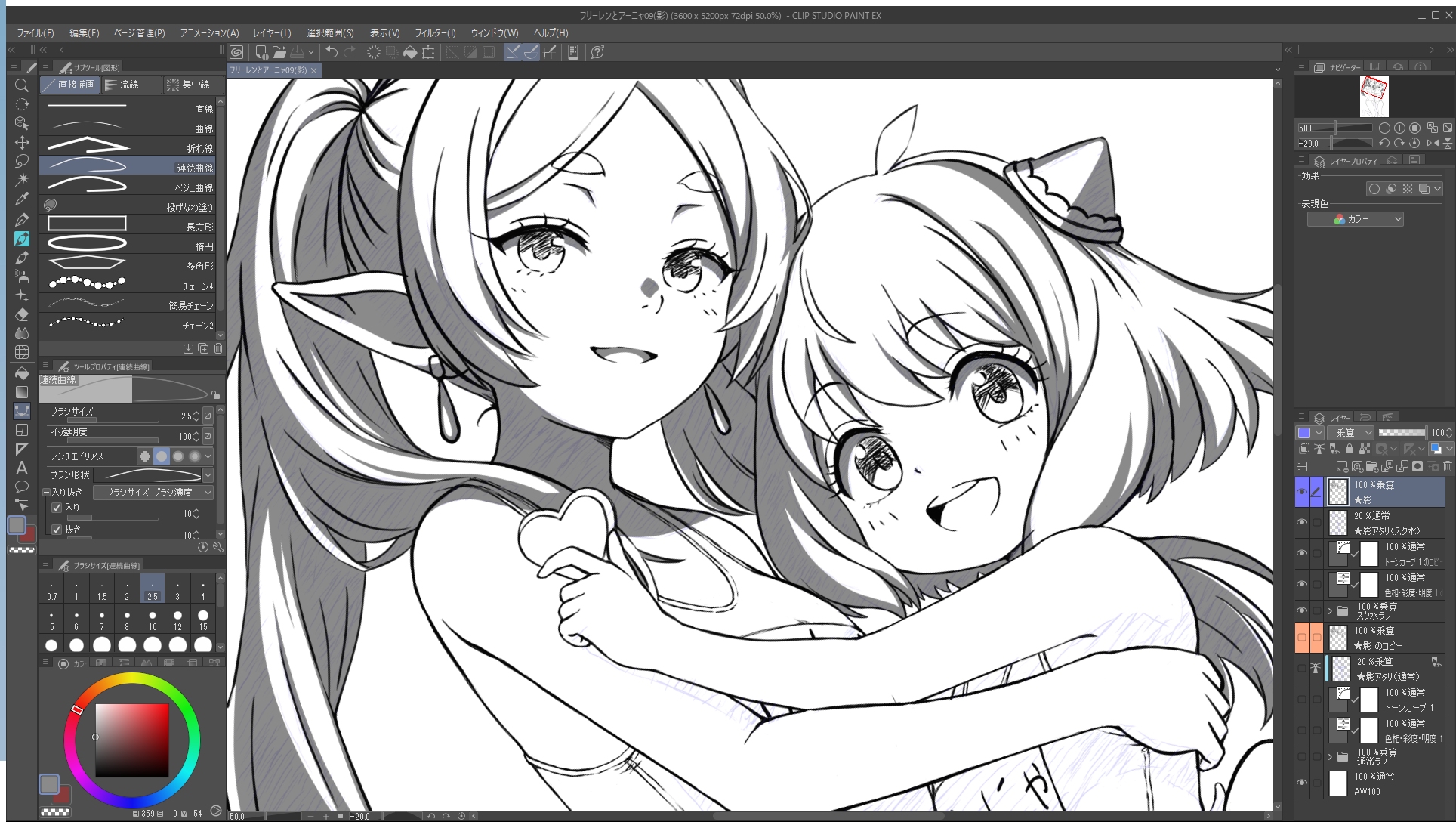Expand the スク水ラフ layer folder
1456x822 pixels.
click(1330, 610)
